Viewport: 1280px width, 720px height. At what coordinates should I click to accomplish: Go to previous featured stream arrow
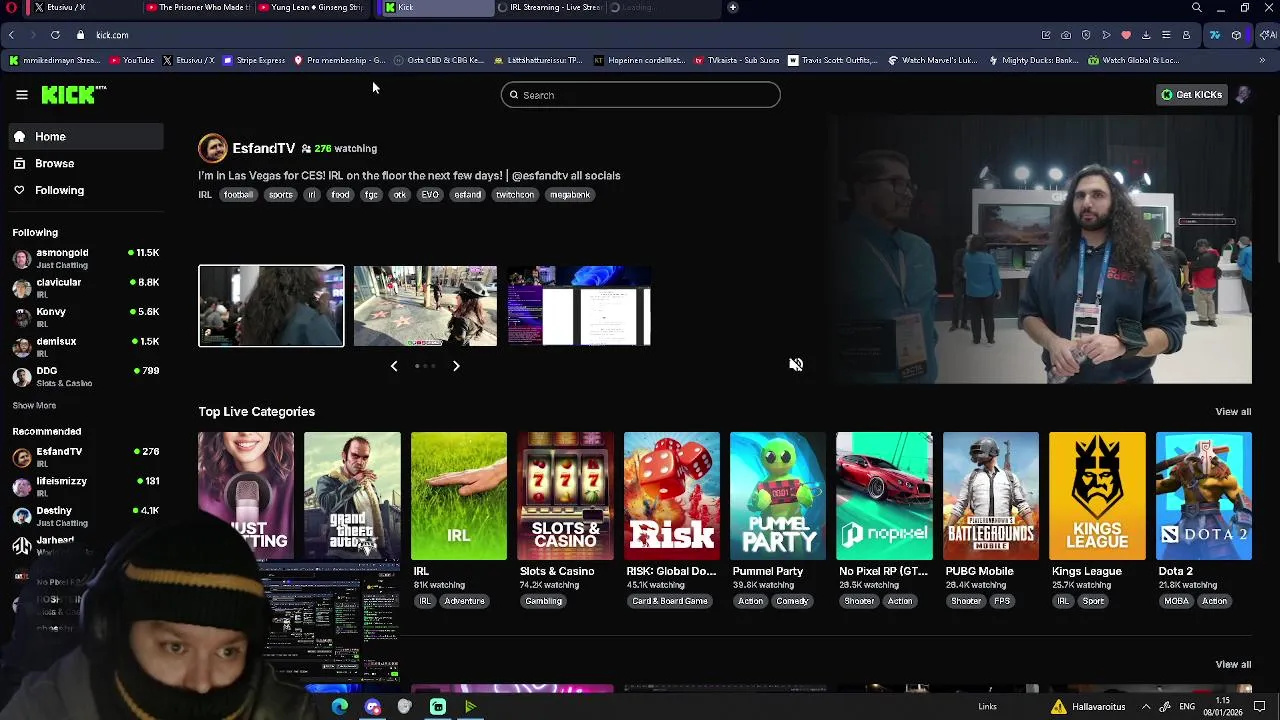[x=394, y=366]
